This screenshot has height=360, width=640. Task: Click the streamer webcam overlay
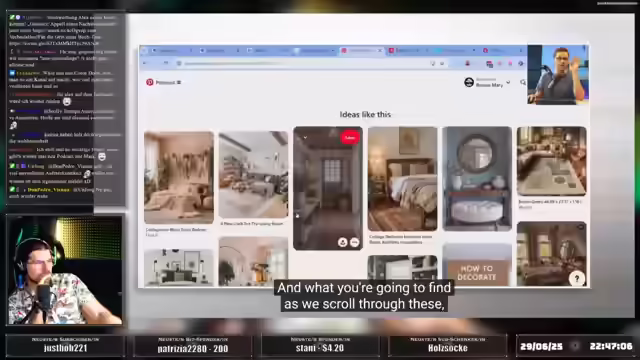pos(65,270)
